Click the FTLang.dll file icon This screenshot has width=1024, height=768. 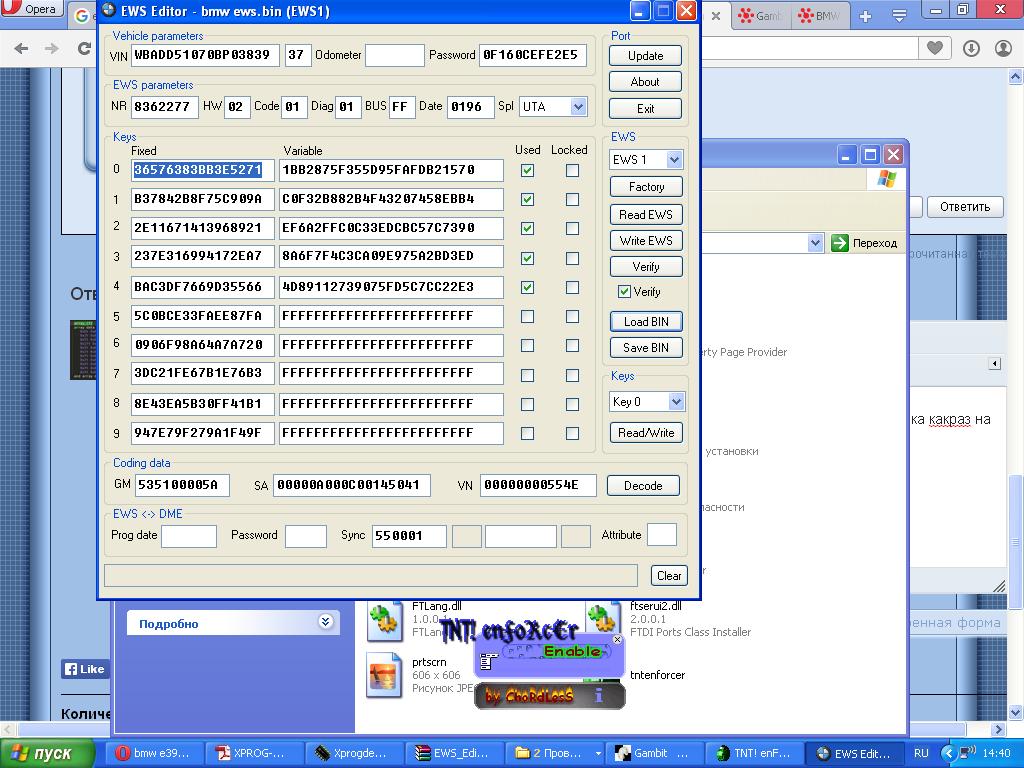[x=385, y=621]
